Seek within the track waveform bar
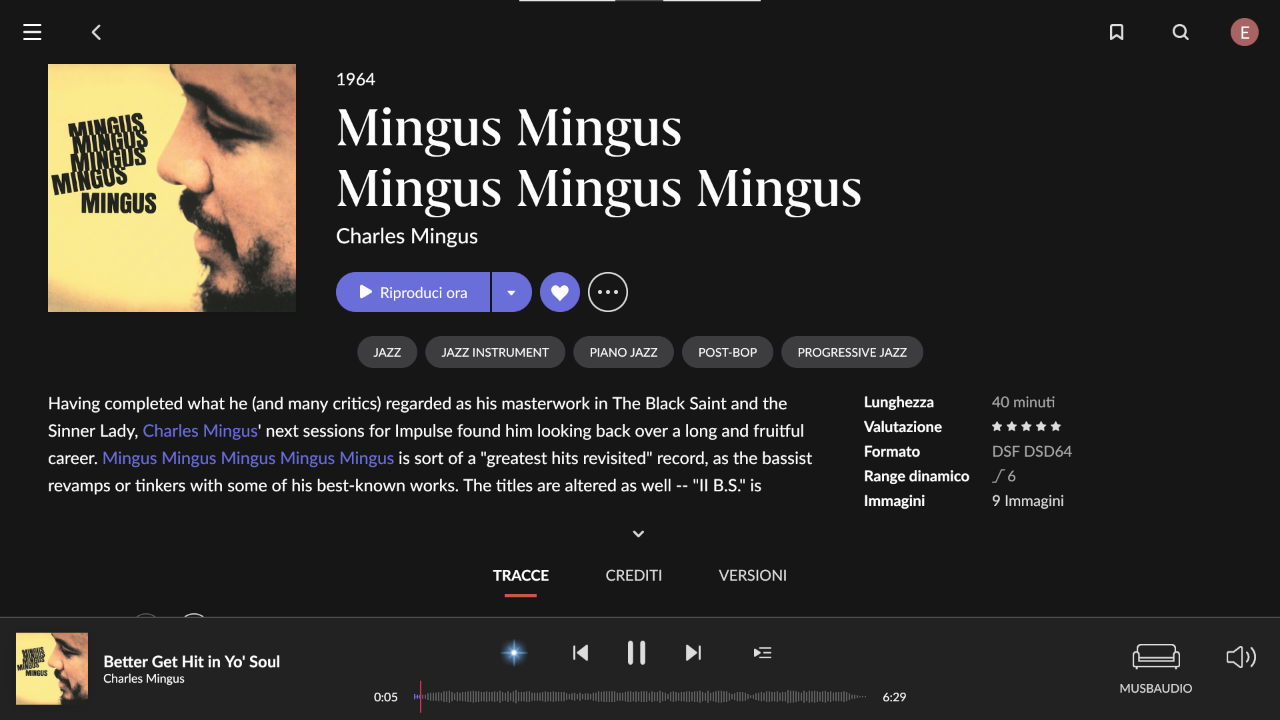This screenshot has width=1280, height=720. pos(641,697)
